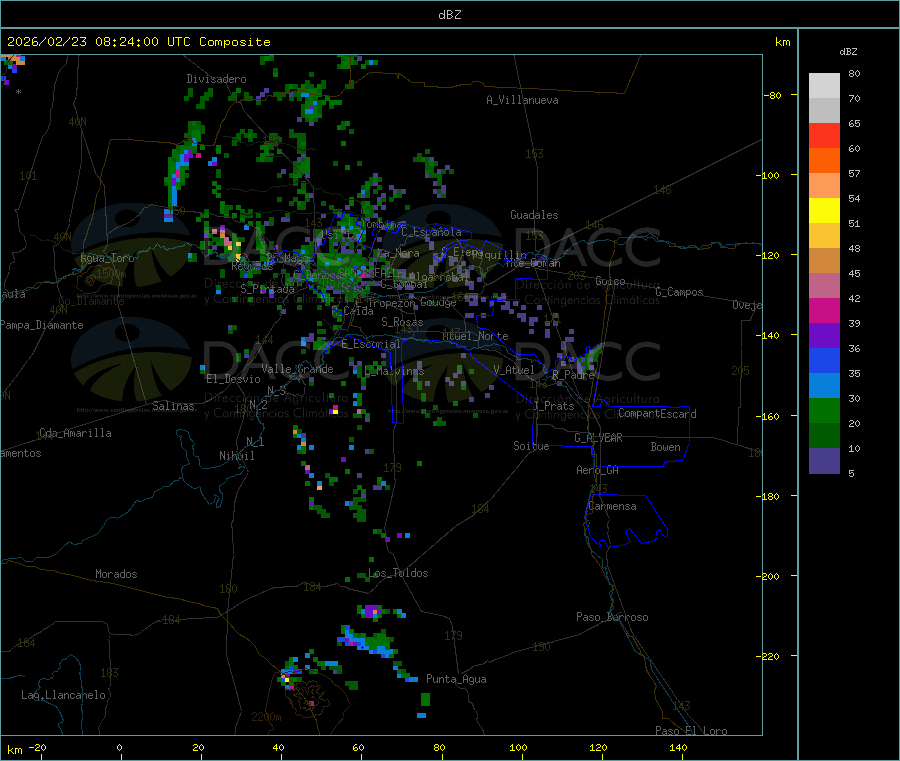Image resolution: width=900 pixels, height=761 pixels.
Task: Click the V_Atuel label
Action: click(514, 370)
